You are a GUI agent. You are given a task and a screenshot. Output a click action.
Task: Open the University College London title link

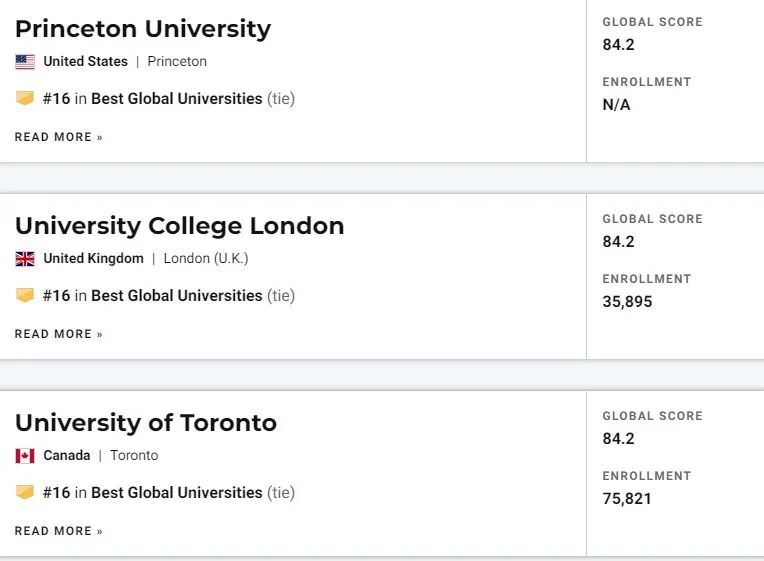click(x=179, y=226)
